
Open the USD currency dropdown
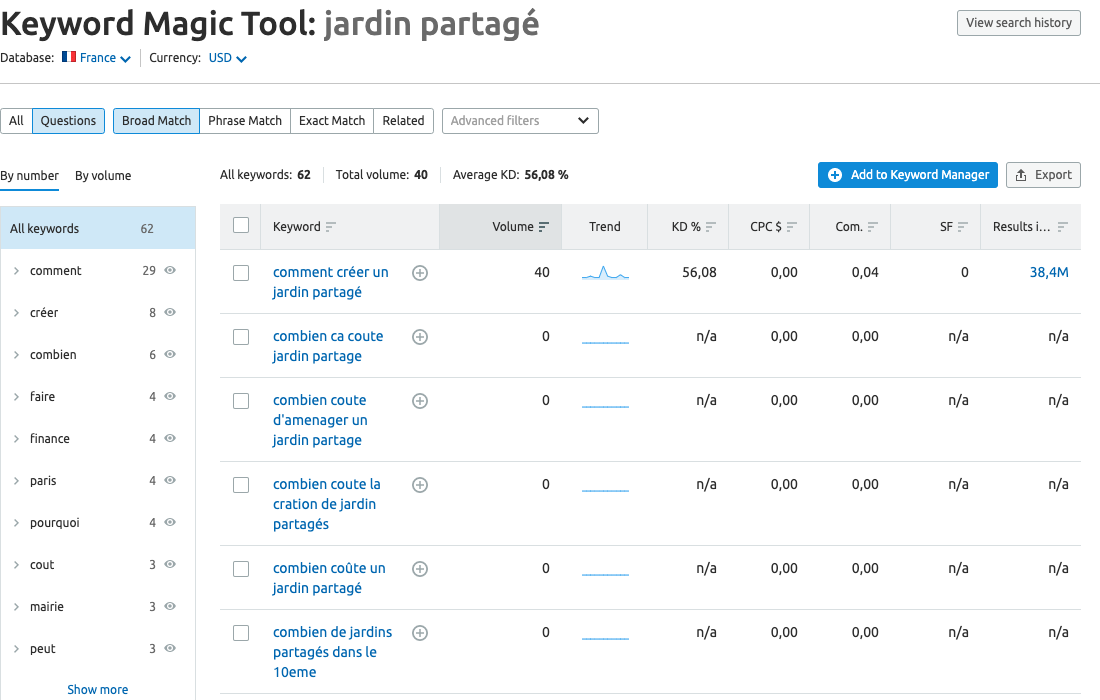click(x=227, y=58)
